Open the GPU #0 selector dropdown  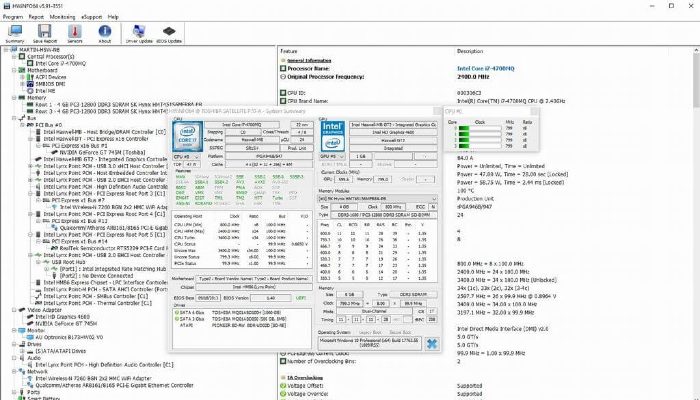[333, 157]
